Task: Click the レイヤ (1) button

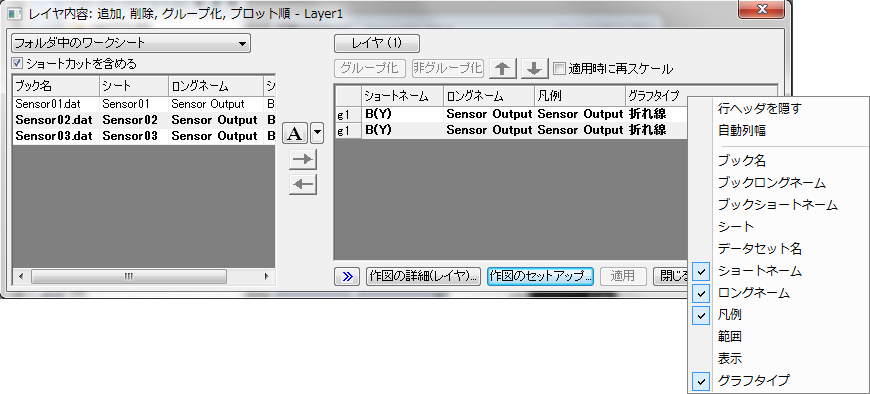Action: point(377,43)
